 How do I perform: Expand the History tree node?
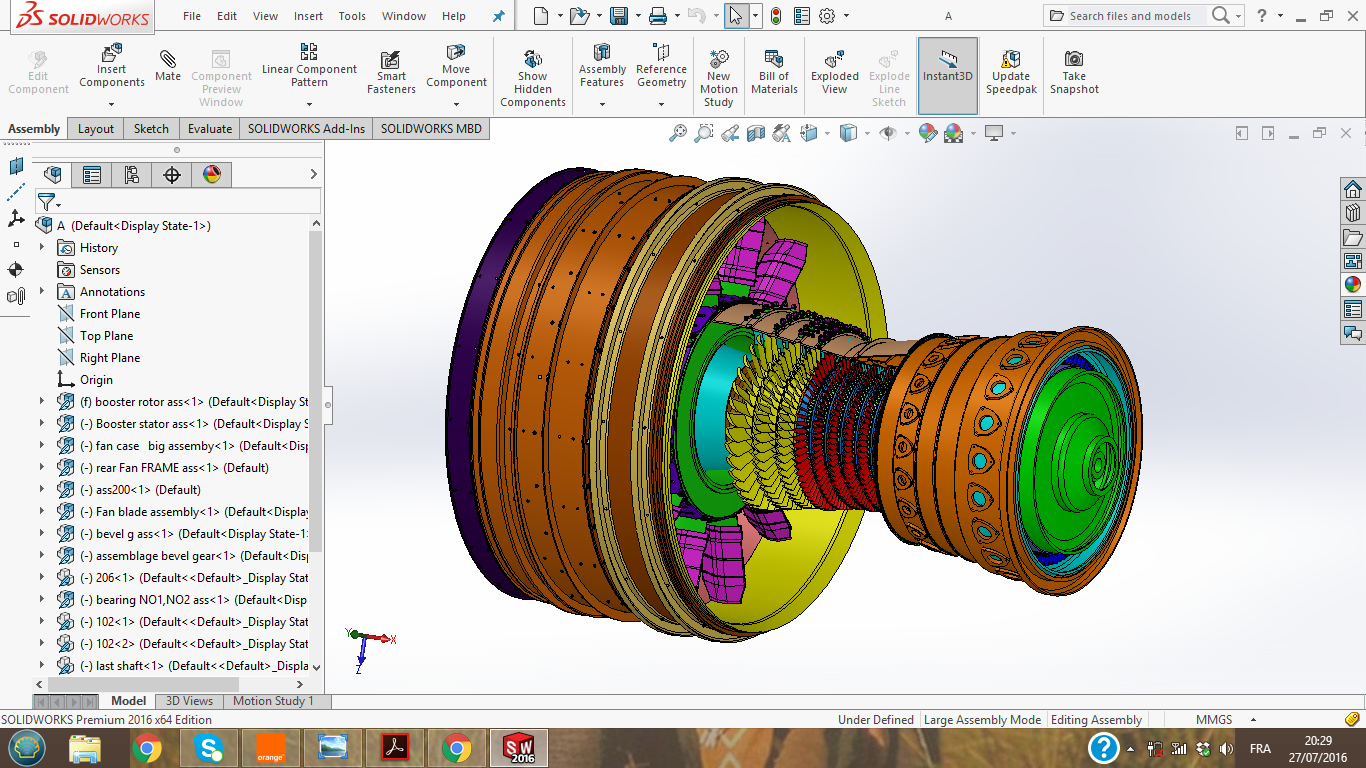click(42, 248)
